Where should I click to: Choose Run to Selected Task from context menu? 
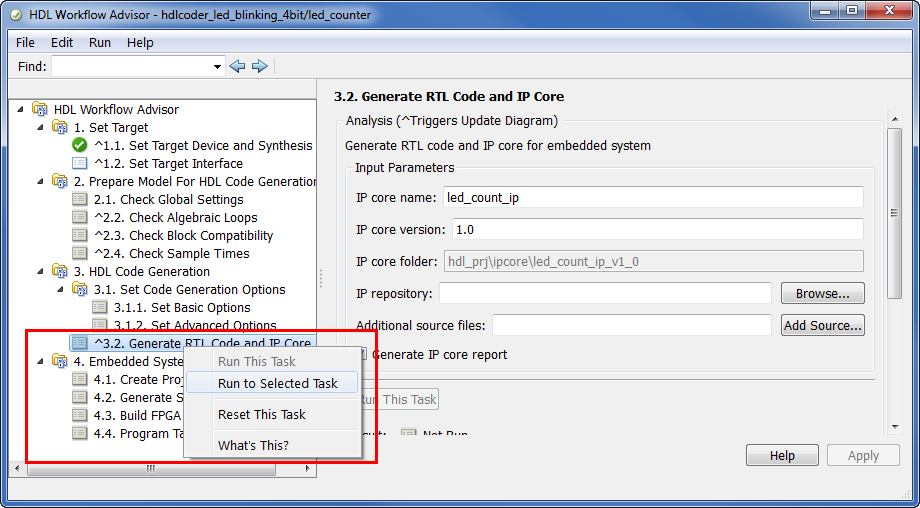277,383
